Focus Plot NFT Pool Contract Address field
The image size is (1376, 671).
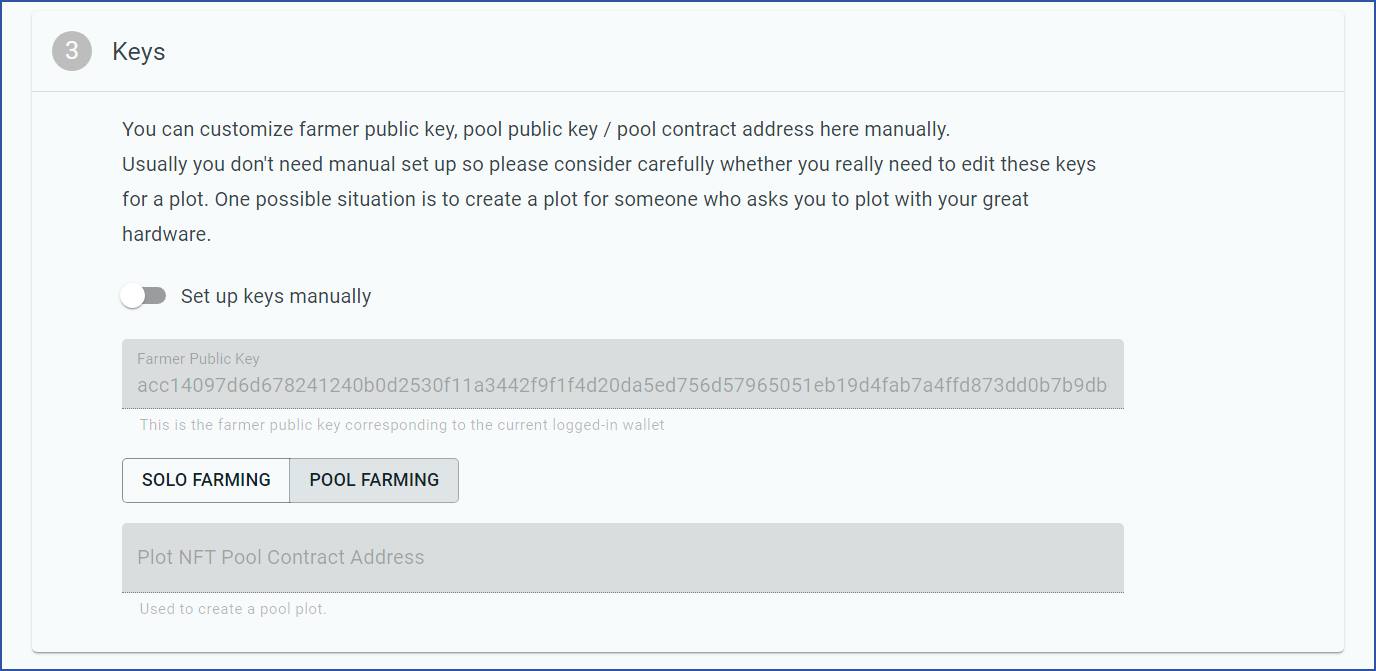623,558
